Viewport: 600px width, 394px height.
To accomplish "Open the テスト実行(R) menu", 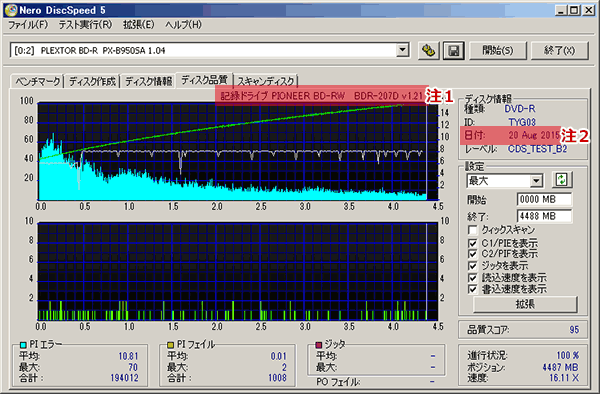I will pos(85,25).
